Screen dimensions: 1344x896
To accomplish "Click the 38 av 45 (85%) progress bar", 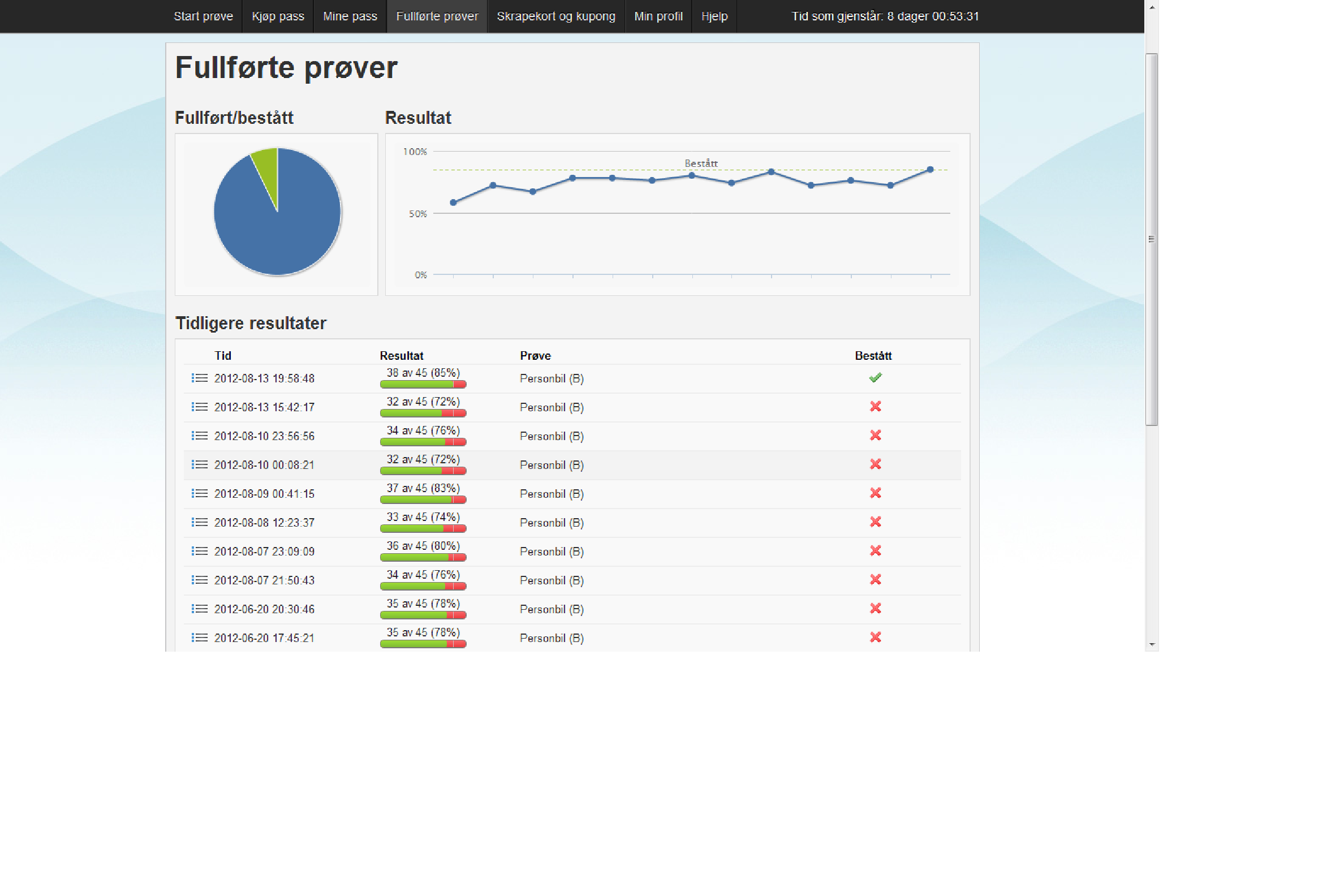I will (423, 385).
